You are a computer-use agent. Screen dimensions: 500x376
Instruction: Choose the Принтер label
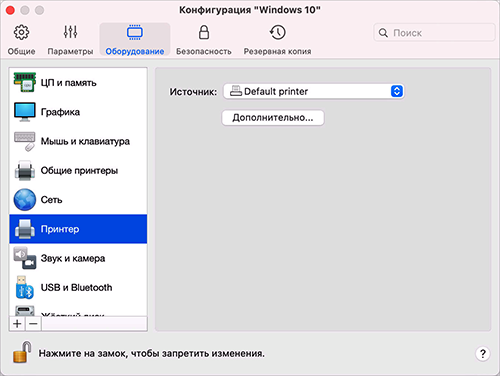click(x=60, y=229)
